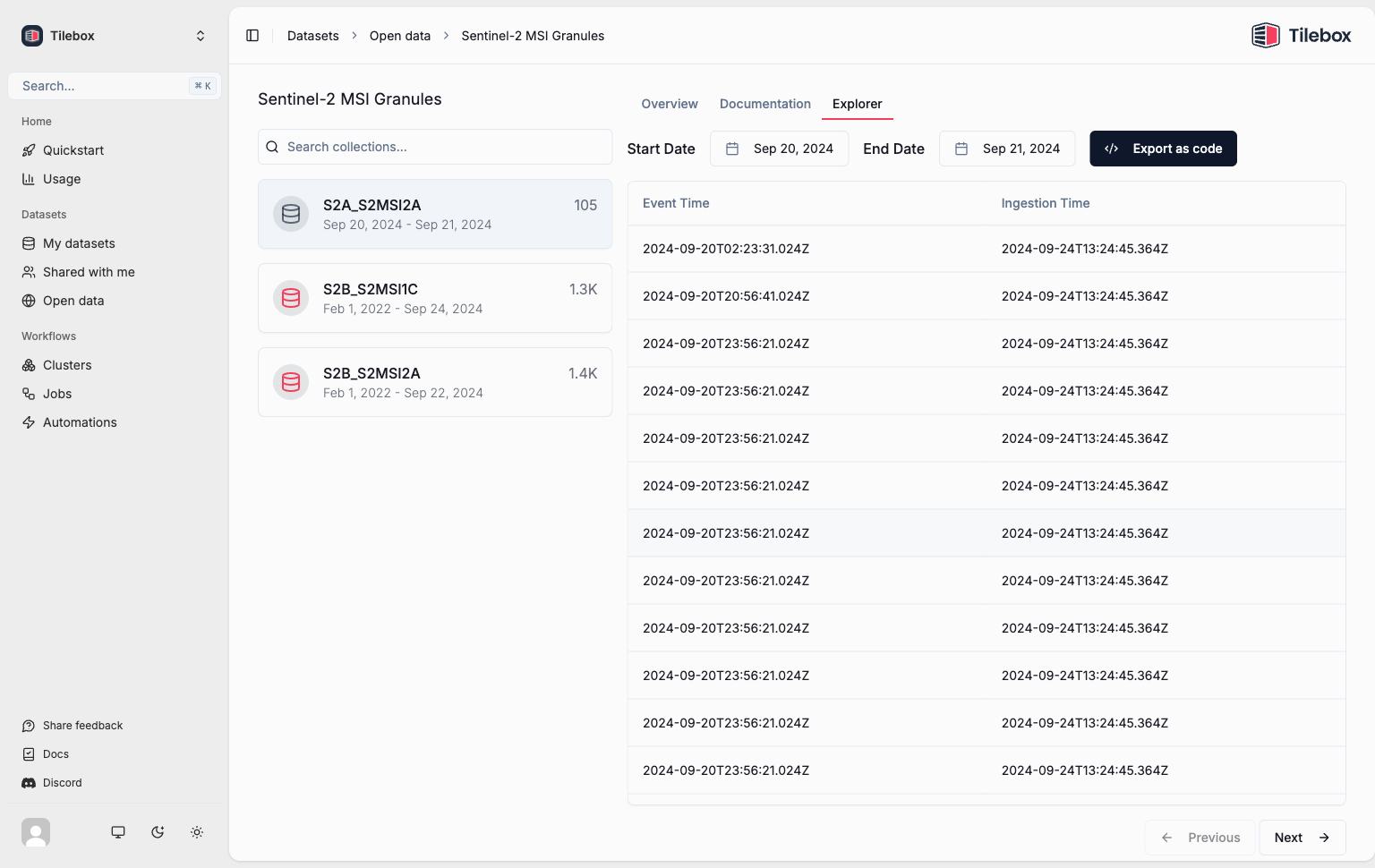
Task: Open the Usage chart icon
Action: pyautogui.click(x=29, y=179)
